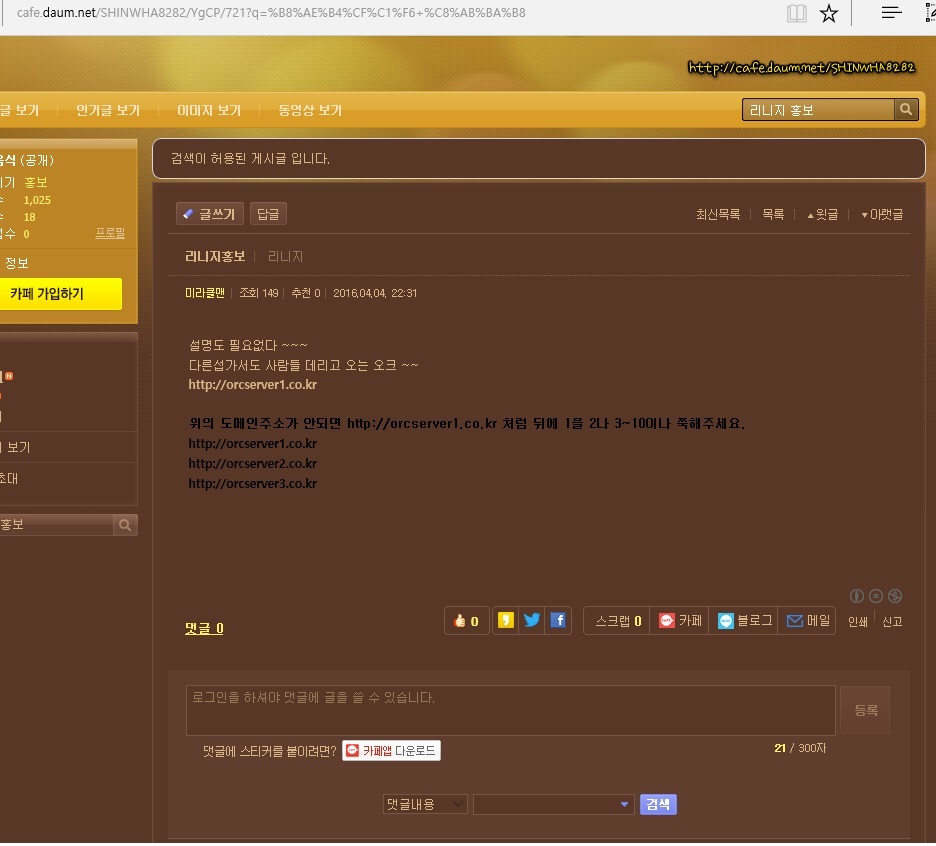The width and height of the screenshot is (936, 846).
Task: Open the first orcserver1.co.kr link
Action: click(252, 385)
